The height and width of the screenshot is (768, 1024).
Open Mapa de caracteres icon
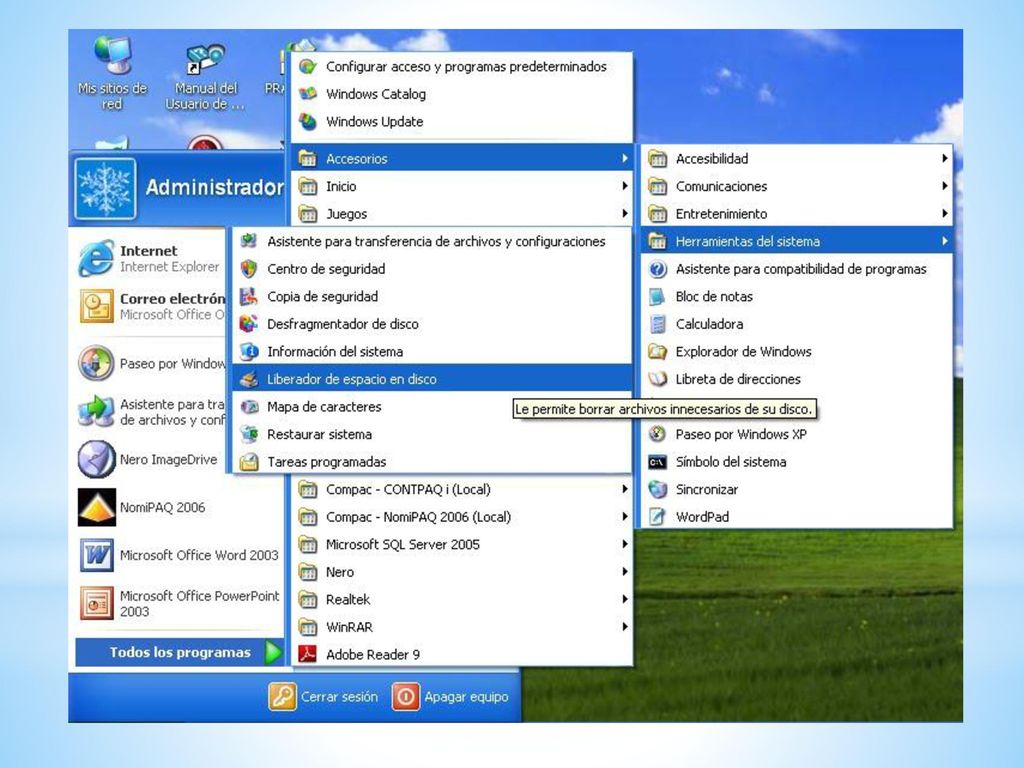pos(249,407)
